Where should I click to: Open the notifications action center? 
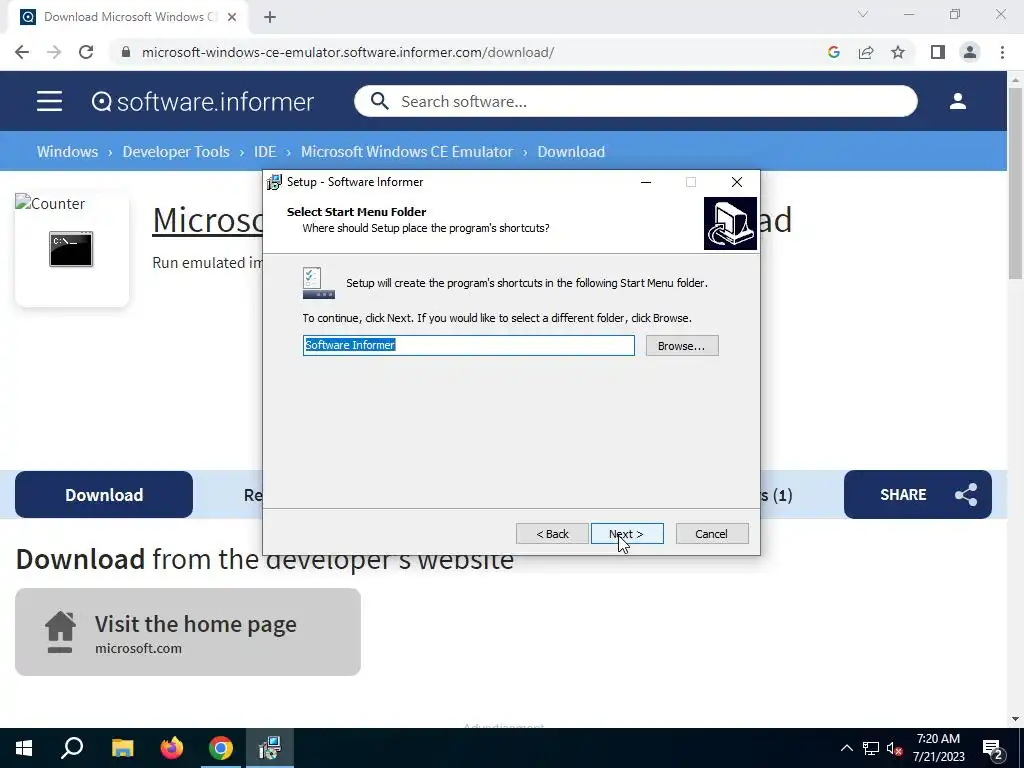coord(993,748)
